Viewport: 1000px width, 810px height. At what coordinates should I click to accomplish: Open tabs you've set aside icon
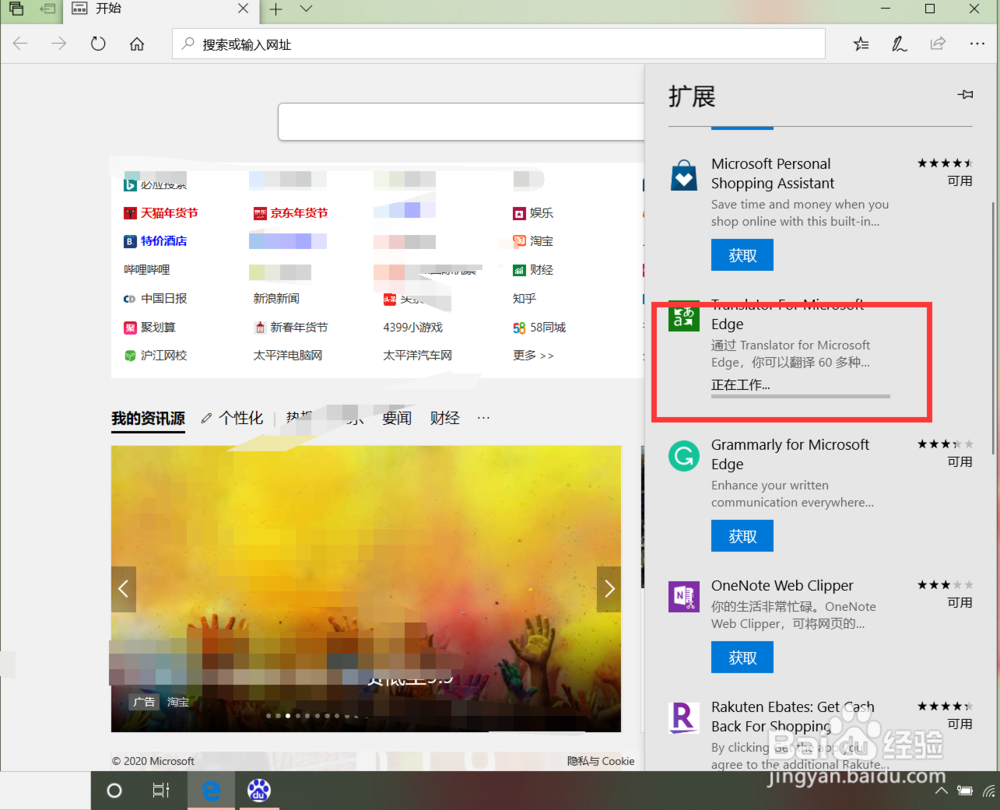pos(16,9)
